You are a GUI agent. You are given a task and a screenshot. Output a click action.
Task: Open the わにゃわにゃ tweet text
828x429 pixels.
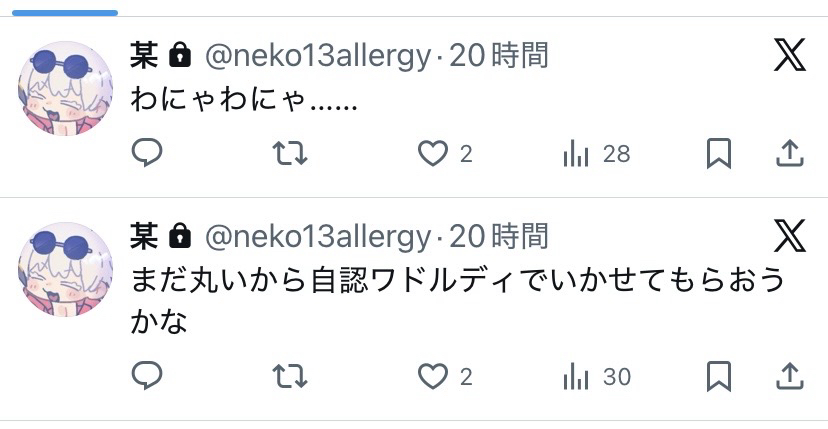244,100
